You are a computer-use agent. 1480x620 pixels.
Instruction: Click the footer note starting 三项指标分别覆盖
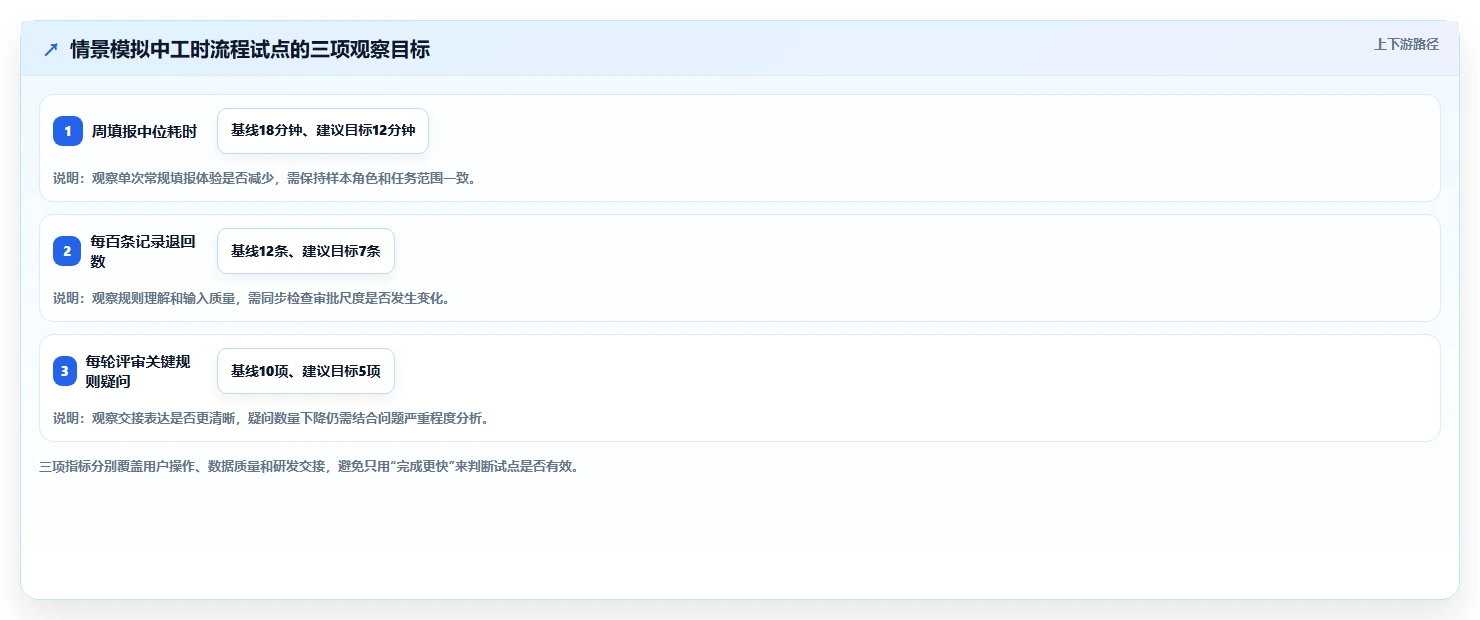[x=309, y=466]
